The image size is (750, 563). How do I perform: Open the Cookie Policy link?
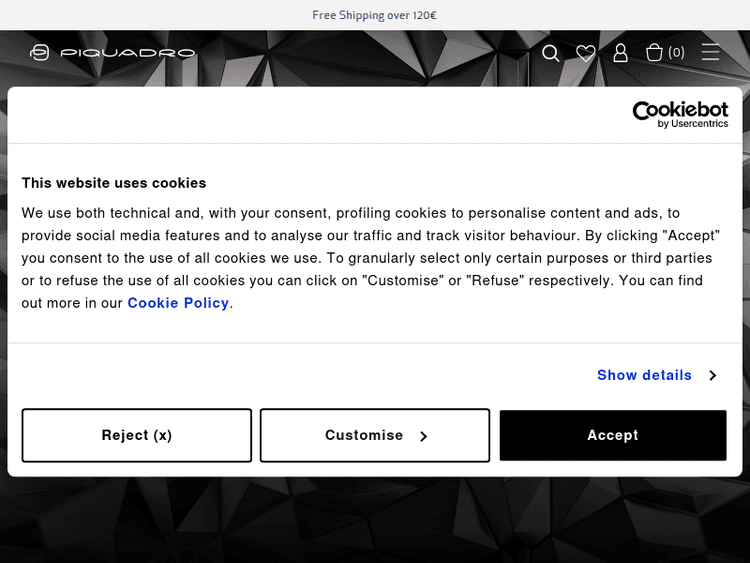point(178,303)
